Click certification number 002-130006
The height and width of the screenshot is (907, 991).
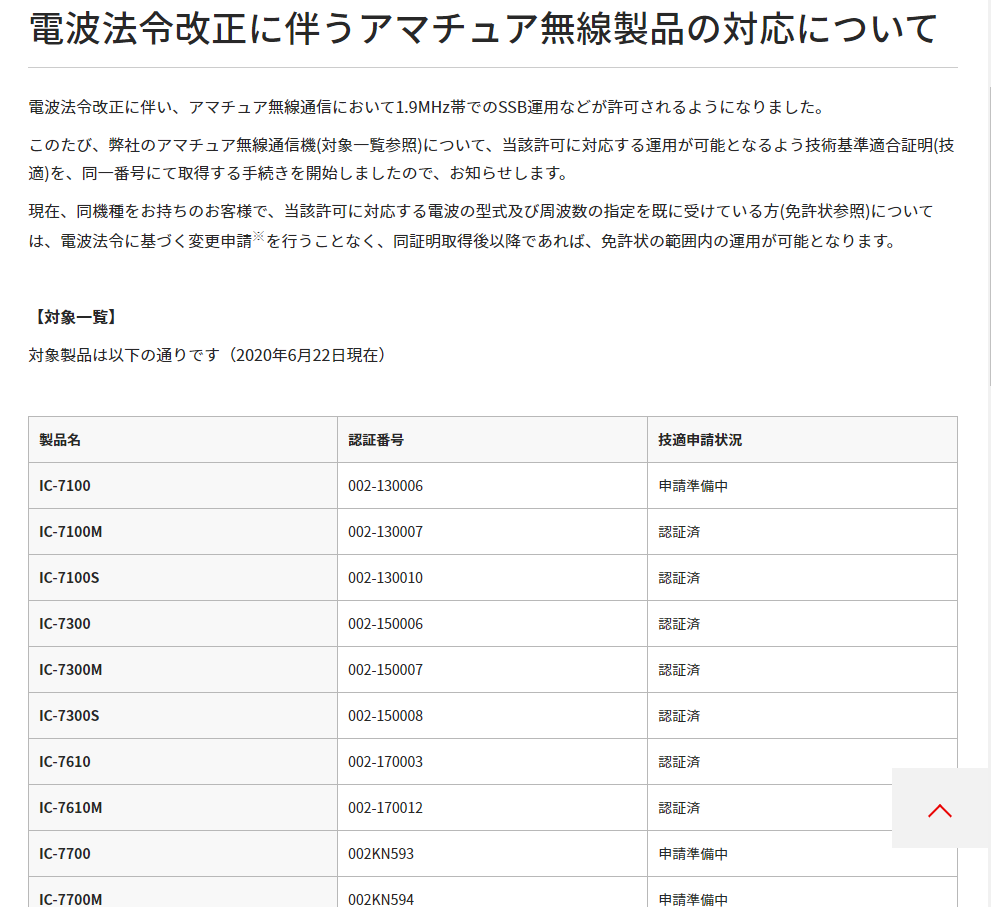[x=386, y=486]
